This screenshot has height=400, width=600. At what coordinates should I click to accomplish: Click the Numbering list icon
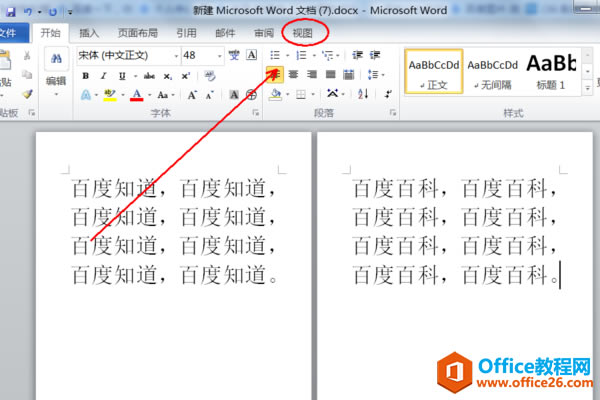point(302,56)
